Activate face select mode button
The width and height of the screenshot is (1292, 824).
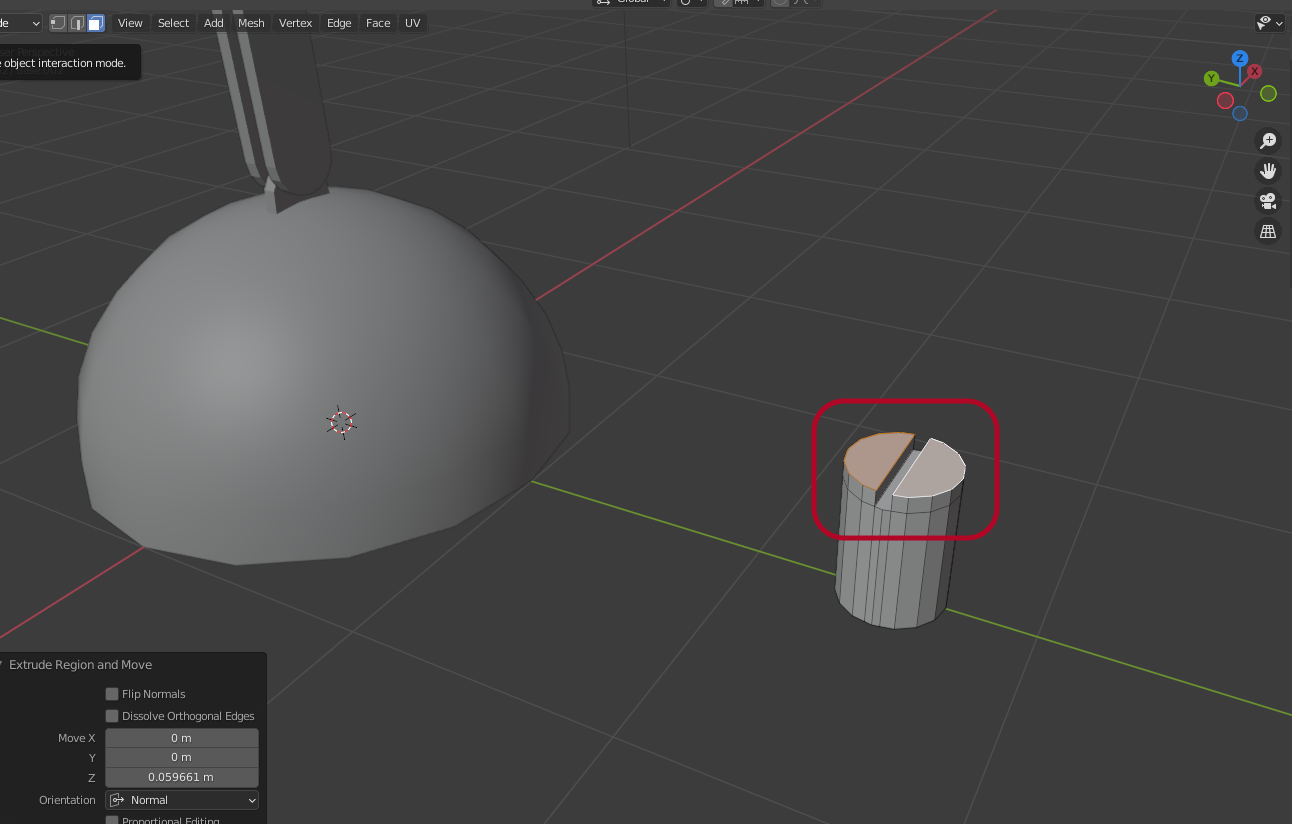96,23
